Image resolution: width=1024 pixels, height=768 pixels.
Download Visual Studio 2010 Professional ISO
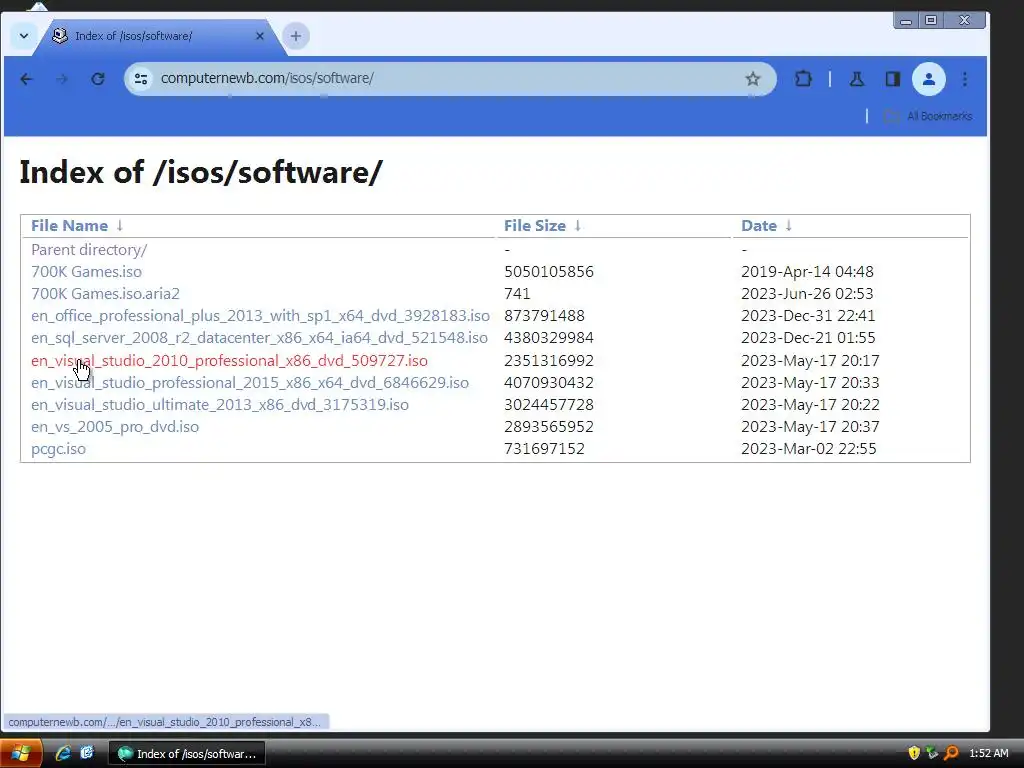point(229,360)
